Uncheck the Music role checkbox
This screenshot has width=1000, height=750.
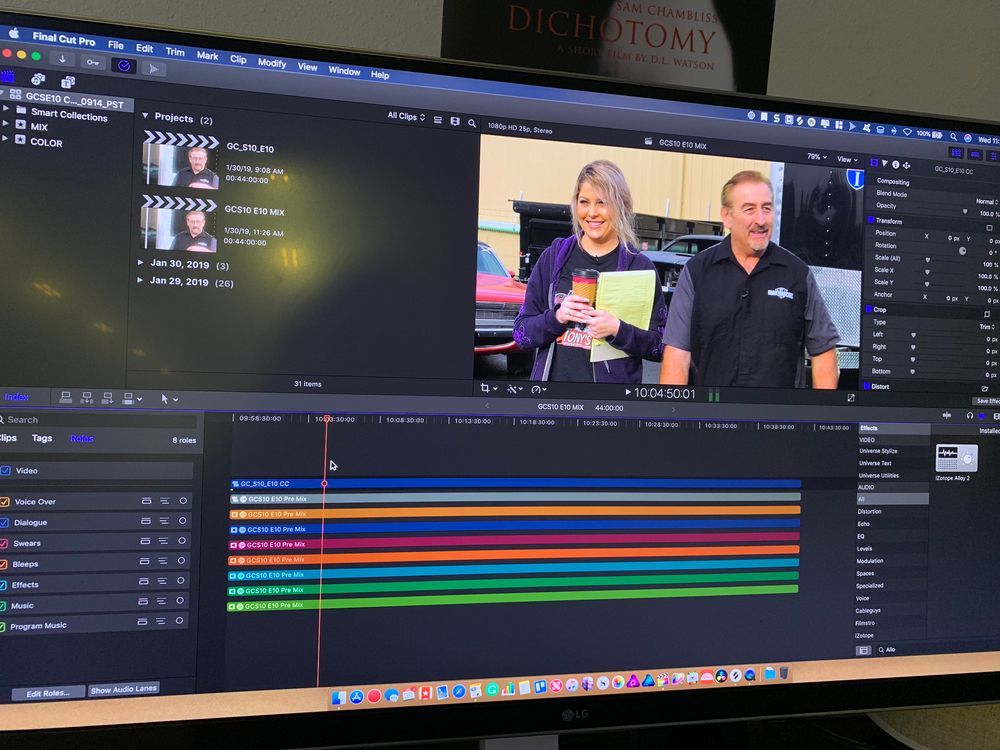coord(3,606)
